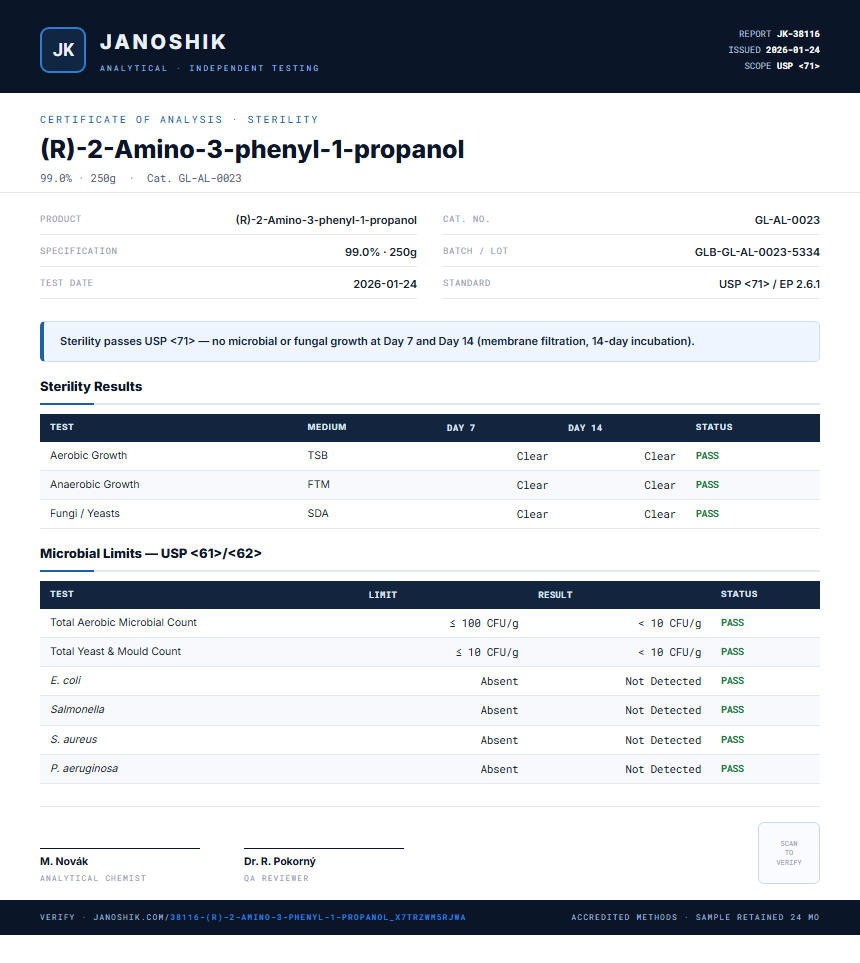The height and width of the screenshot is (963, 860).
Task: Click the (R)-2-Amino-3-phenyl-1-propanol main title
Action: pos(252,149)
